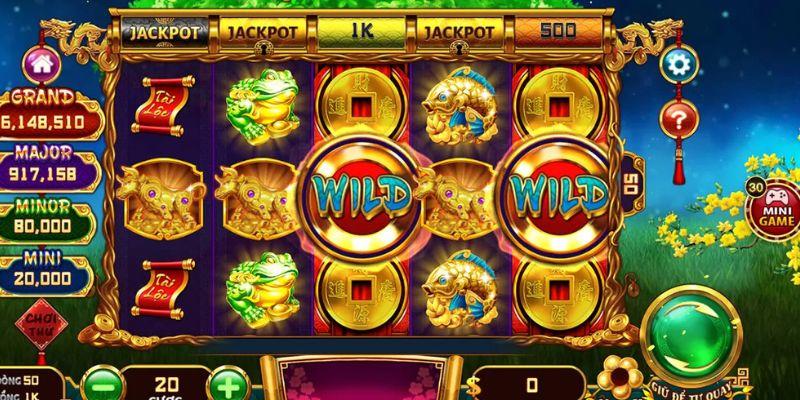Select the 500 top tab
This screenshot has width=800, height=400.
click(x=558, y=32)
